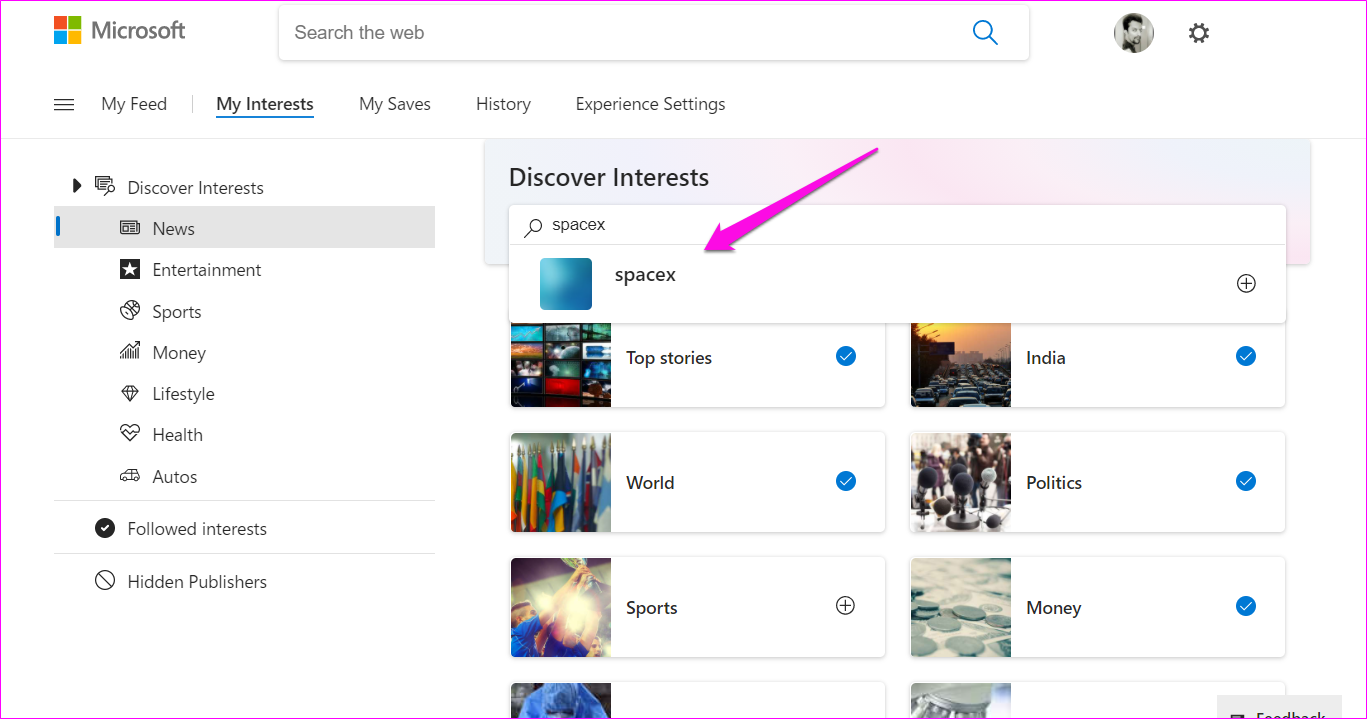This screenshot has width=1367, height=719.
Task: Toggle the Politics interest checkmark
Action: [1245, 481]
